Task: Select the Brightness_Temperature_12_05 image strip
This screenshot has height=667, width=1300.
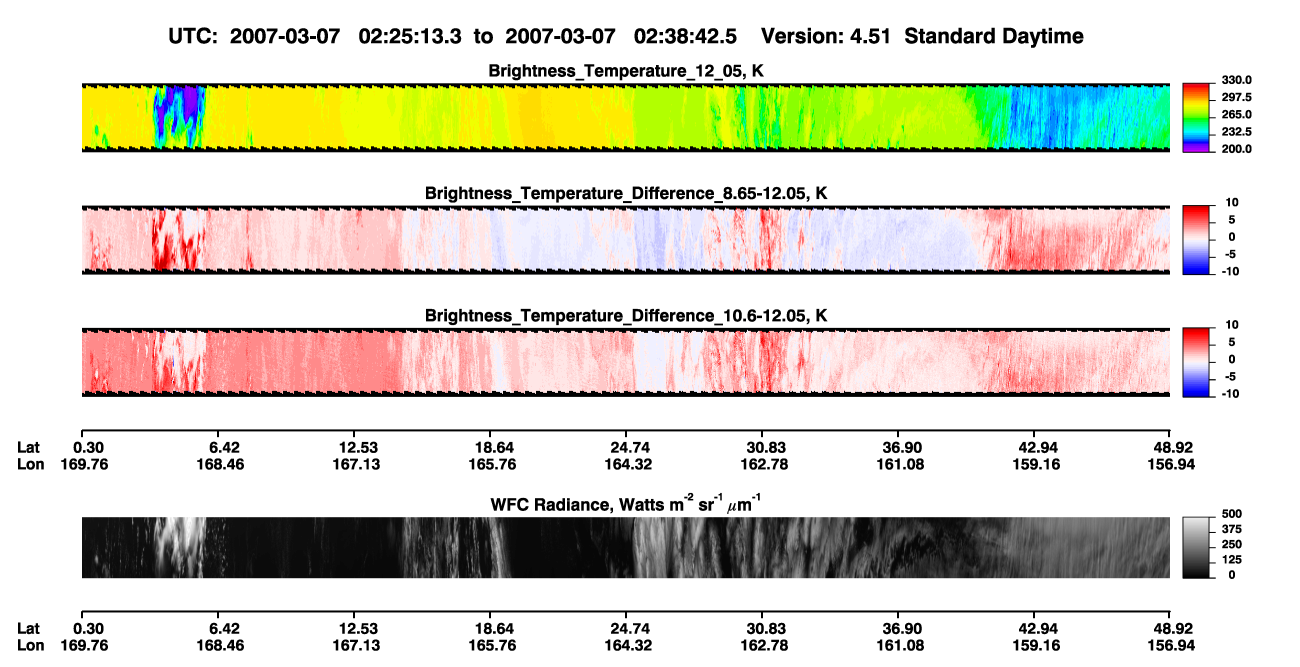Action: (625, 117)
